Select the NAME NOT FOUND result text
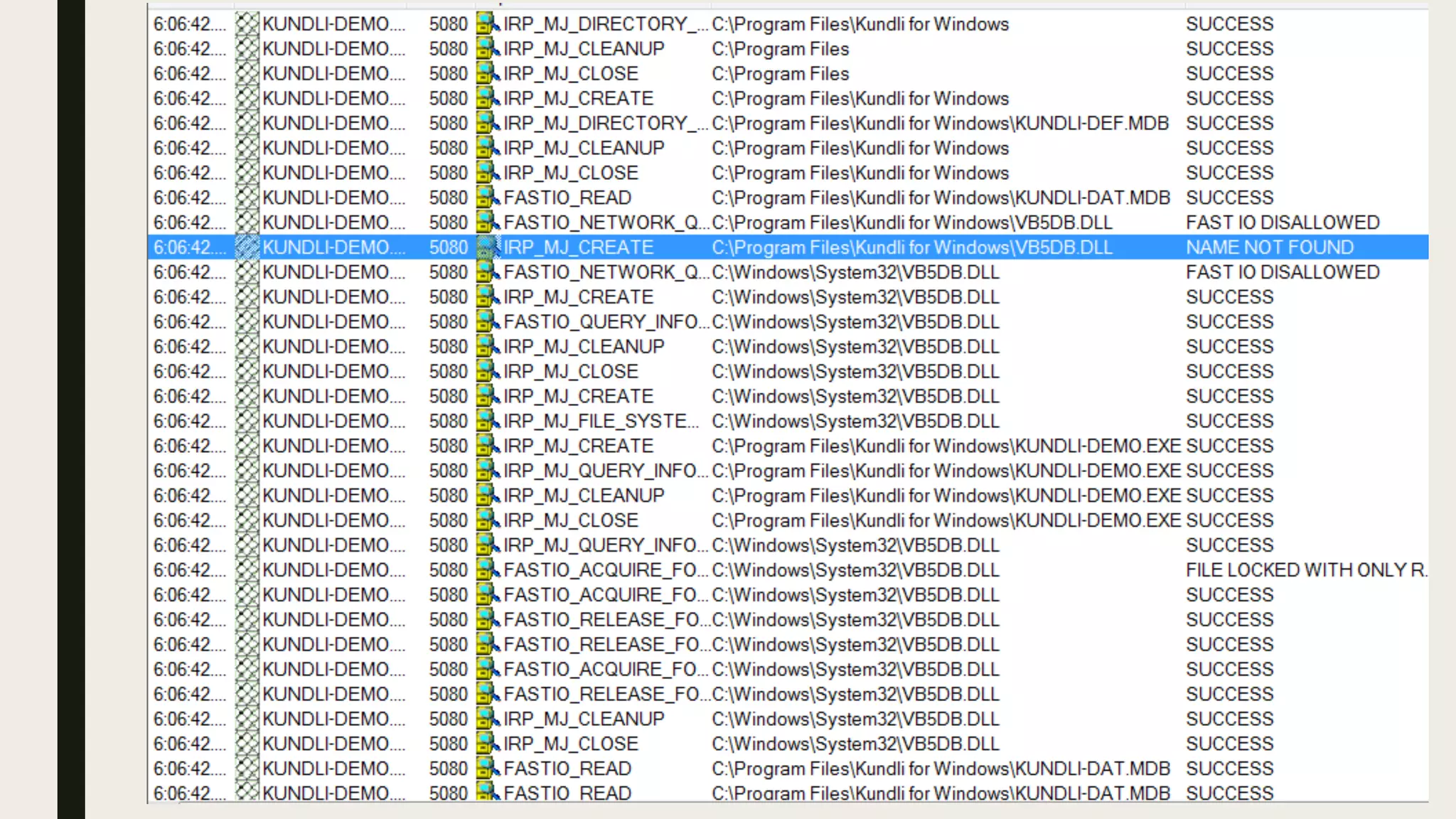 [x=1269, y=247]
